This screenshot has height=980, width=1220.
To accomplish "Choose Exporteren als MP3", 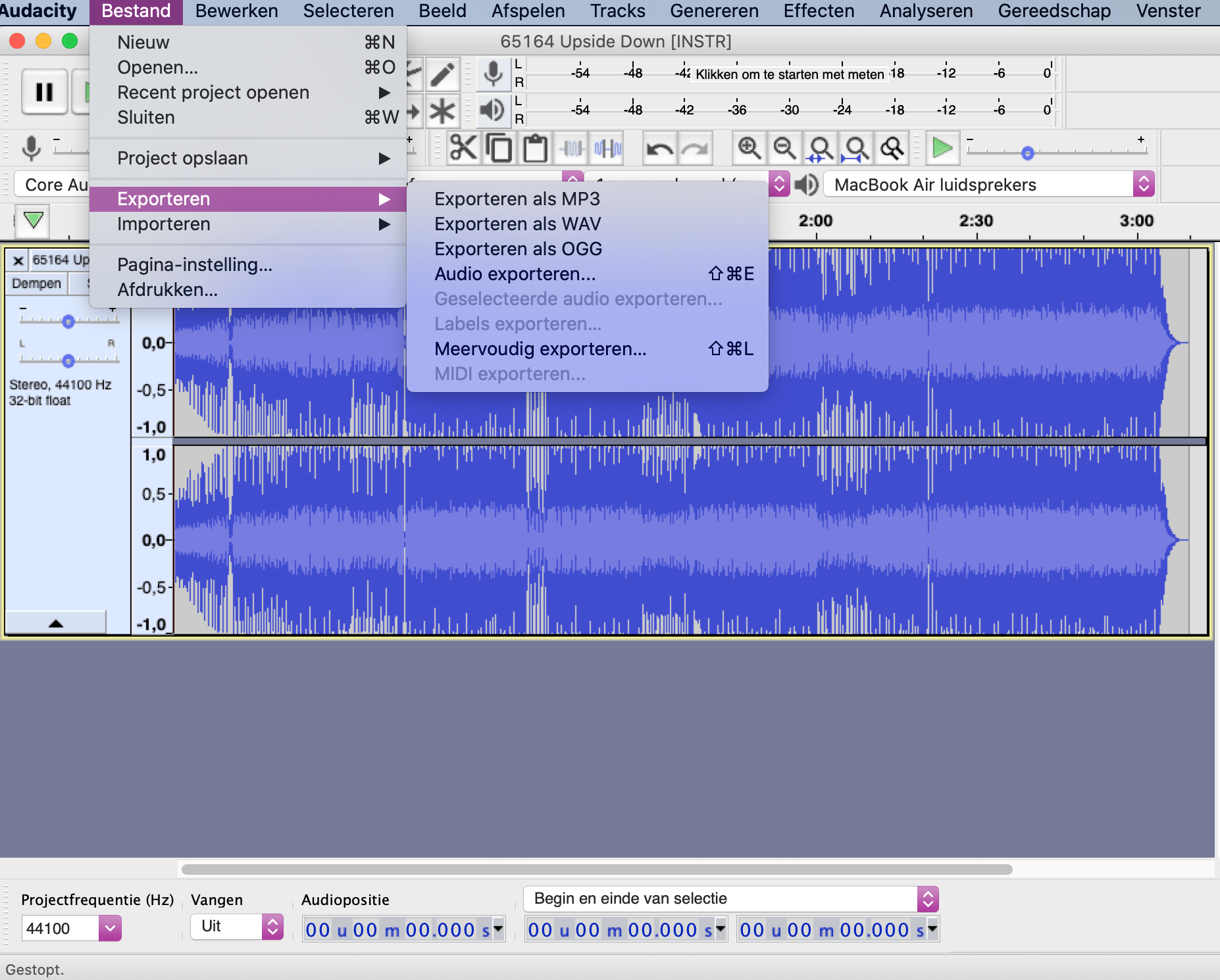I will point(587,199).
